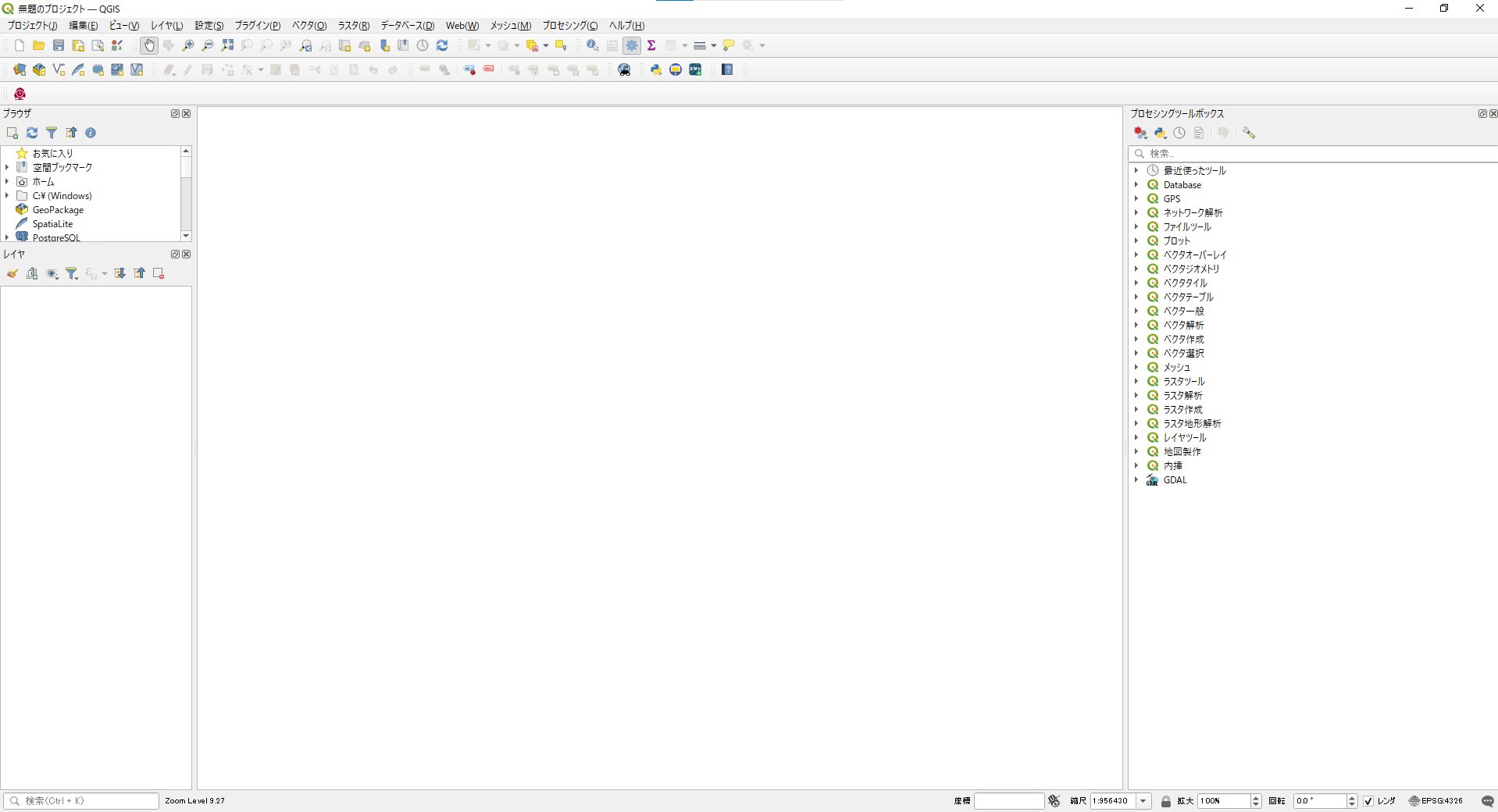Click the Zoom In magnifier tool
Screen dimensions: 1498x812
pyautogui.click(x=188, y=46)
